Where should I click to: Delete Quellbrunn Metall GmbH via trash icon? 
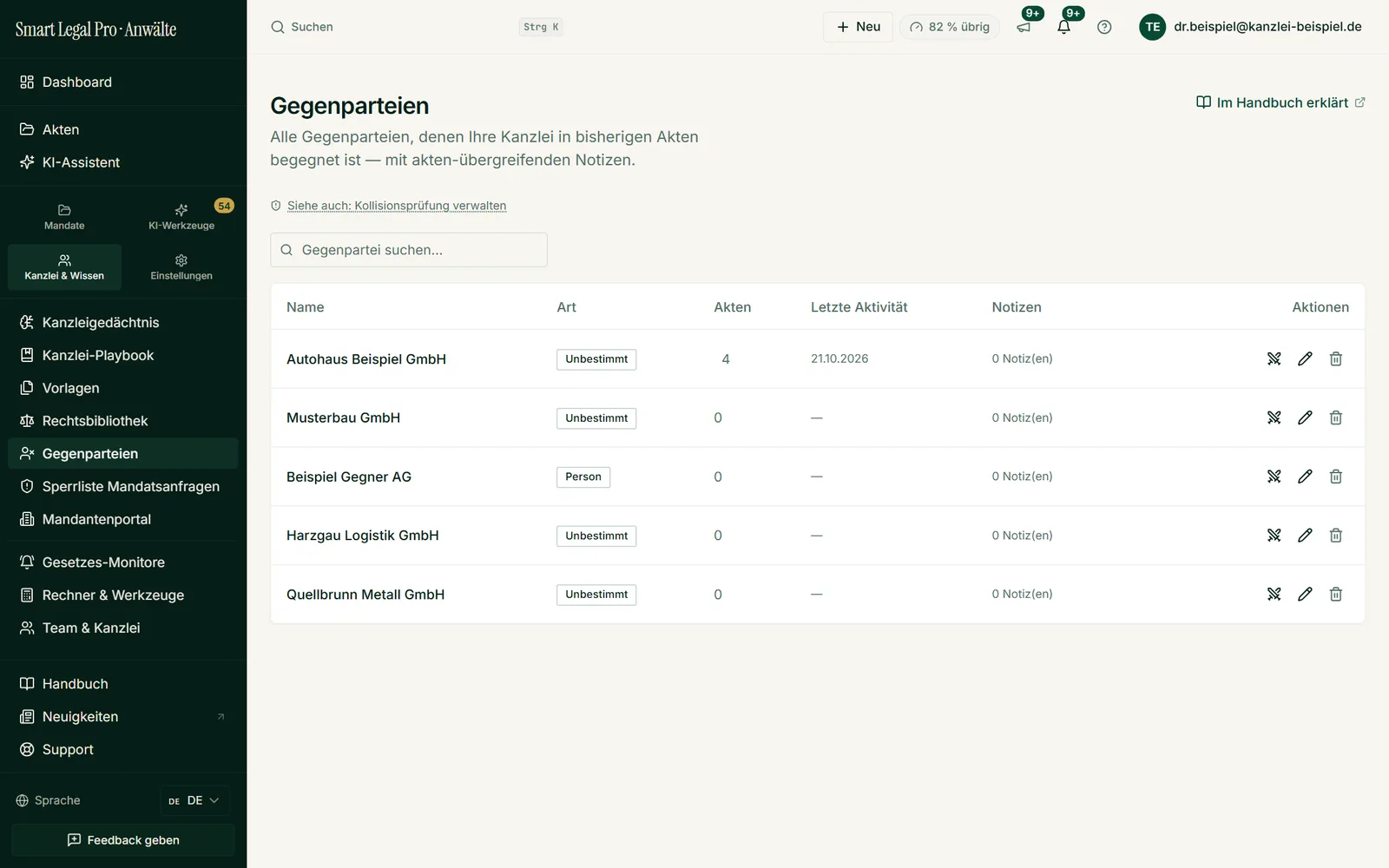[1336, 595]
